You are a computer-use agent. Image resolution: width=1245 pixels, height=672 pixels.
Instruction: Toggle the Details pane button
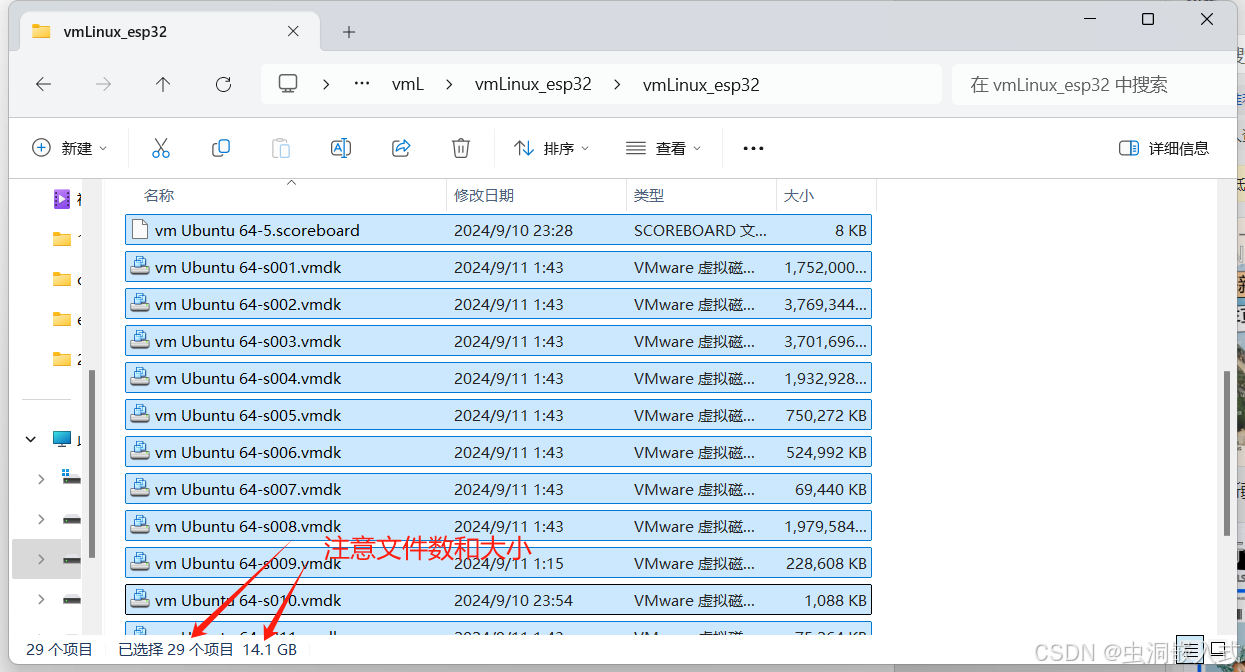1164,148
